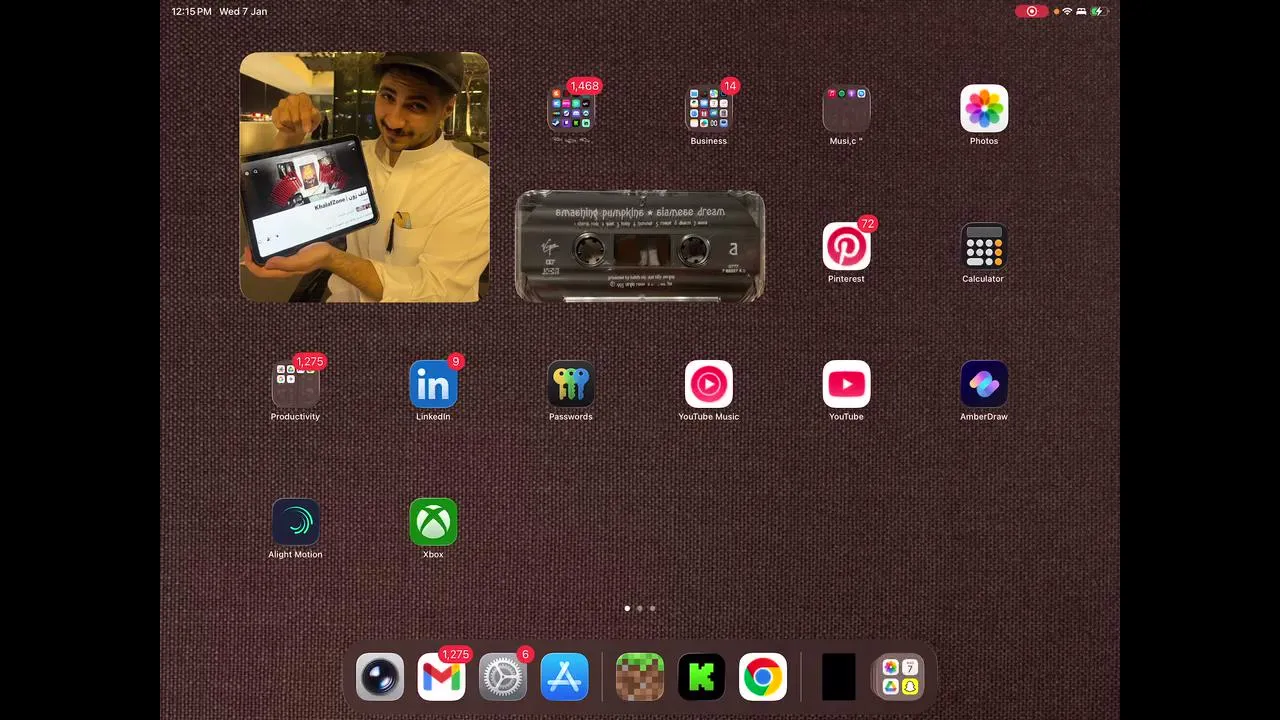1280x720 pixels.
Task: Open Gmail in the dock
Action: coord(441,677)
